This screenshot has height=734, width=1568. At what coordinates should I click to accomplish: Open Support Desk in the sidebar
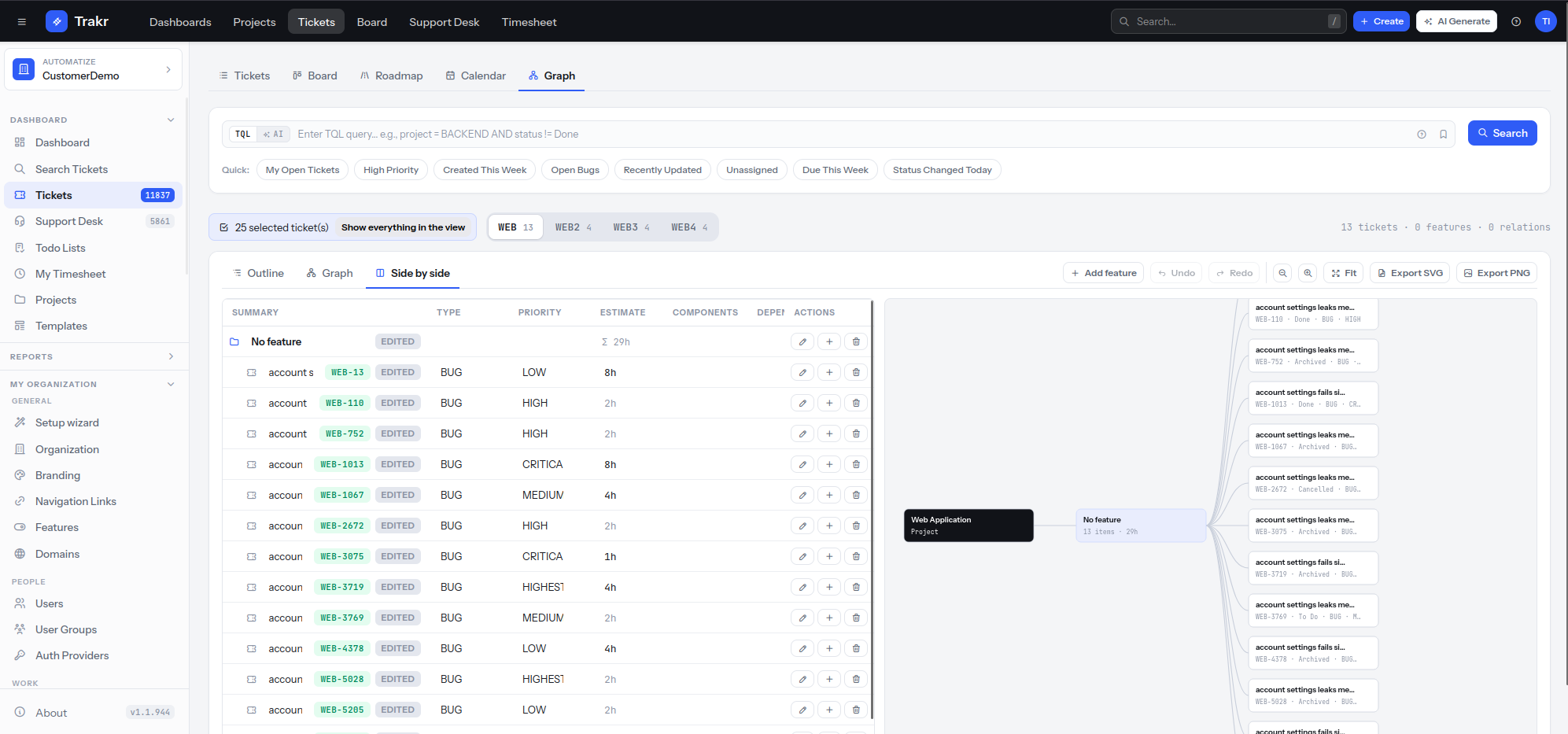click(93, 221)
